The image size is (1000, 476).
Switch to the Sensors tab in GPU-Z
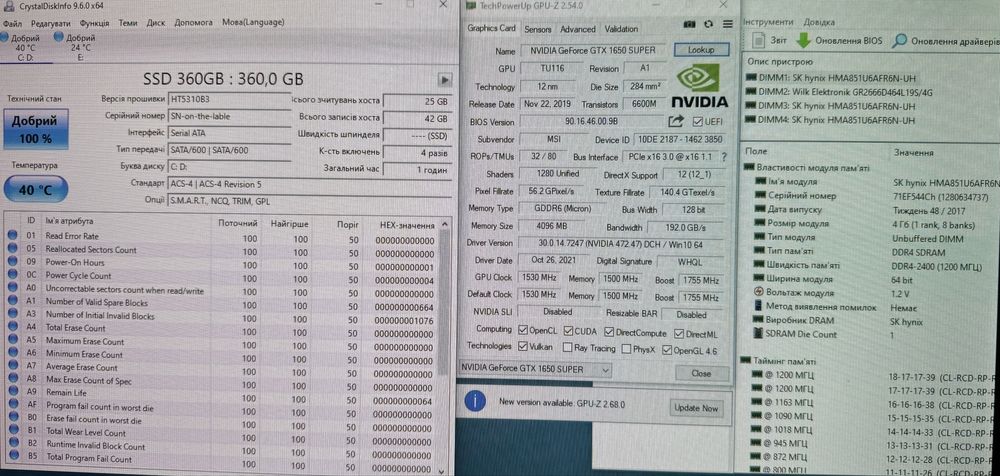click(x=538, y=29)
